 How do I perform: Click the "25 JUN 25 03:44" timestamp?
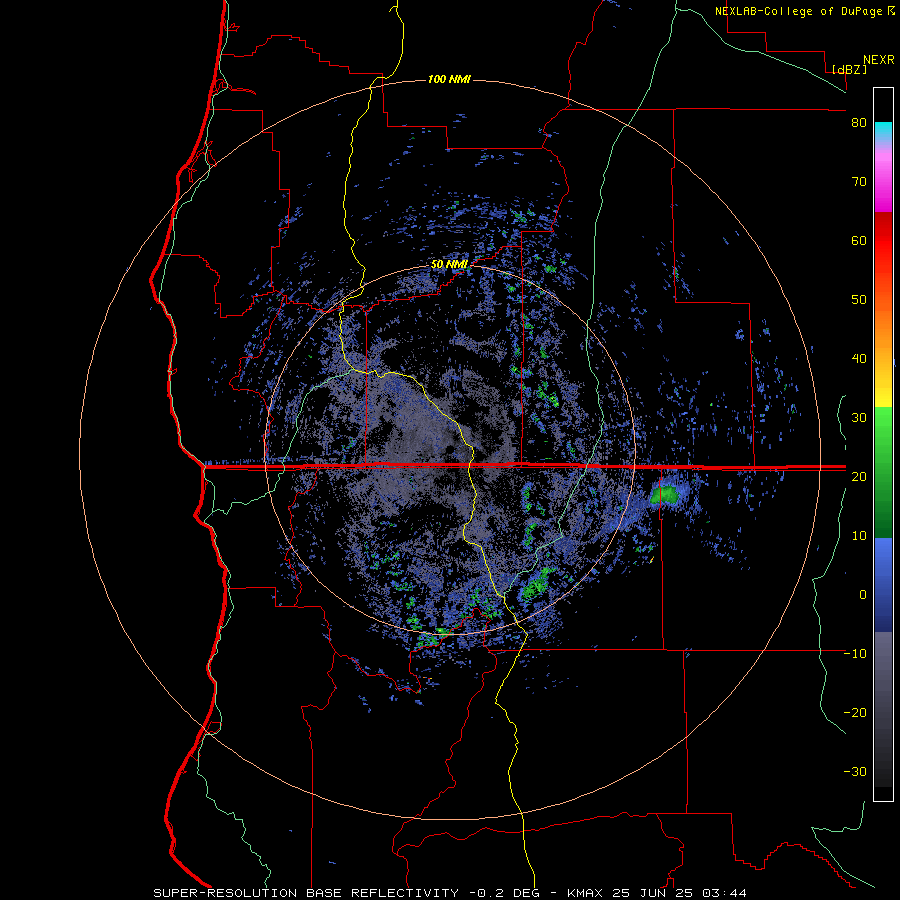[678, 893]
